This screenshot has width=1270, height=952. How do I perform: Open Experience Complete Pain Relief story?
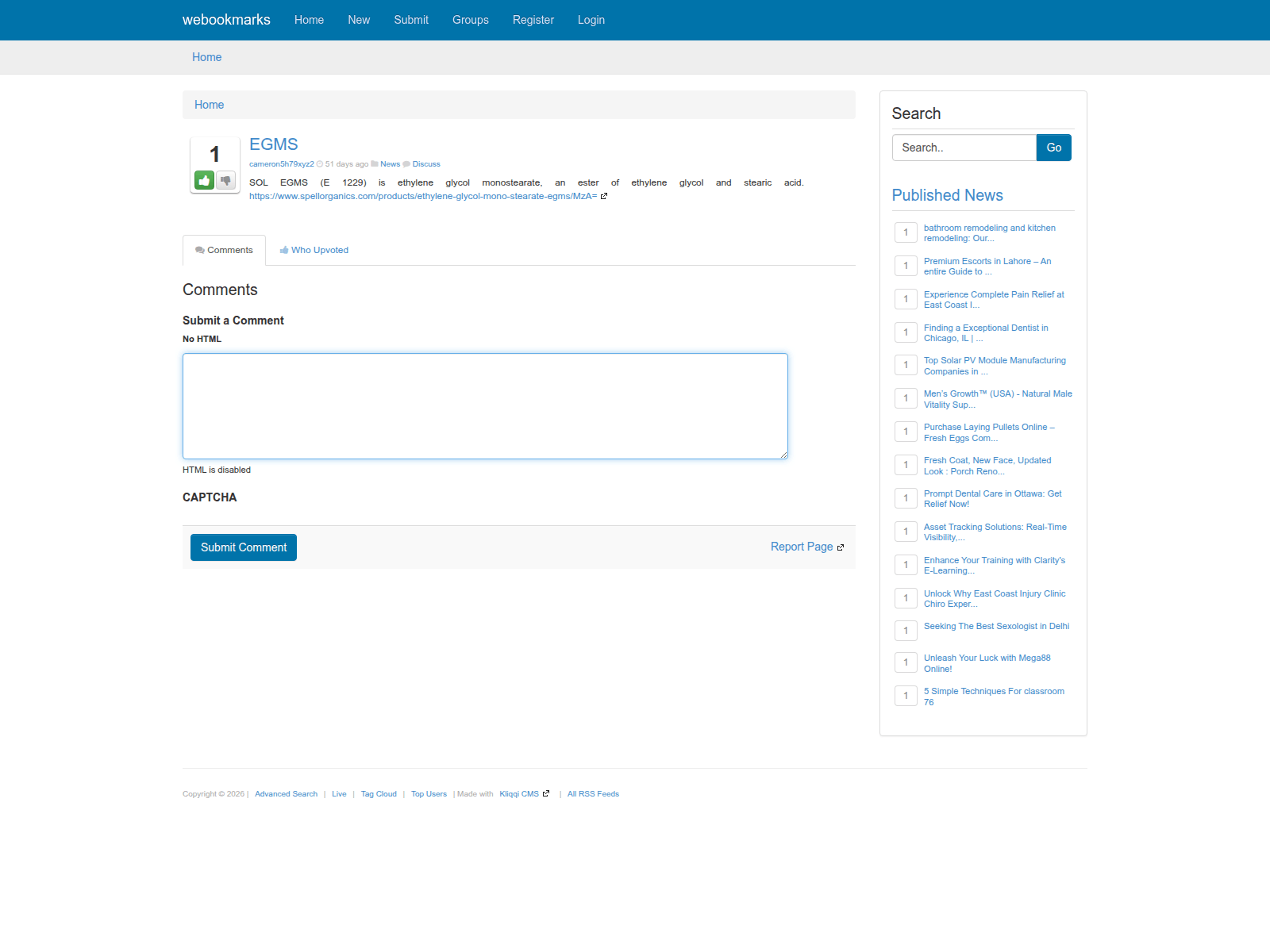click(x=994, y=300)
